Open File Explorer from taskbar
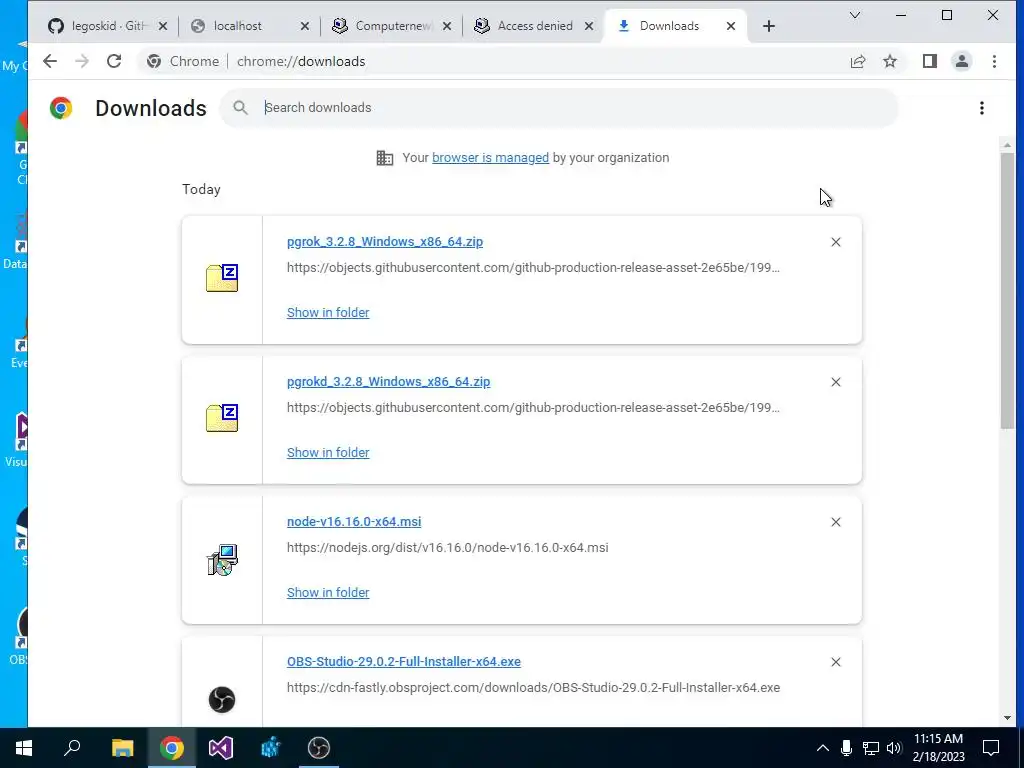 point(122,748)
